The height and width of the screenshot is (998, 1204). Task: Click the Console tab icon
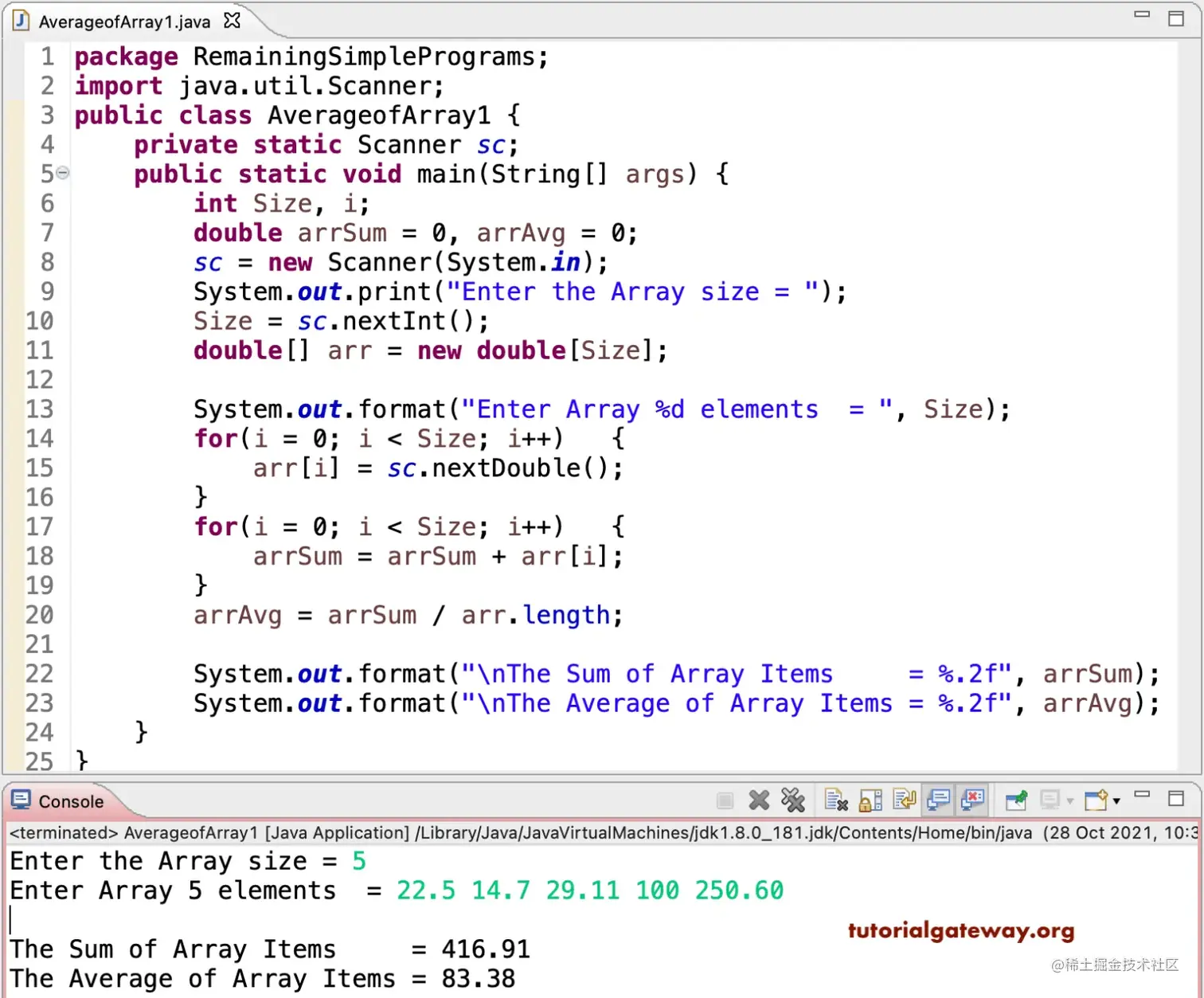click(21, 800)
